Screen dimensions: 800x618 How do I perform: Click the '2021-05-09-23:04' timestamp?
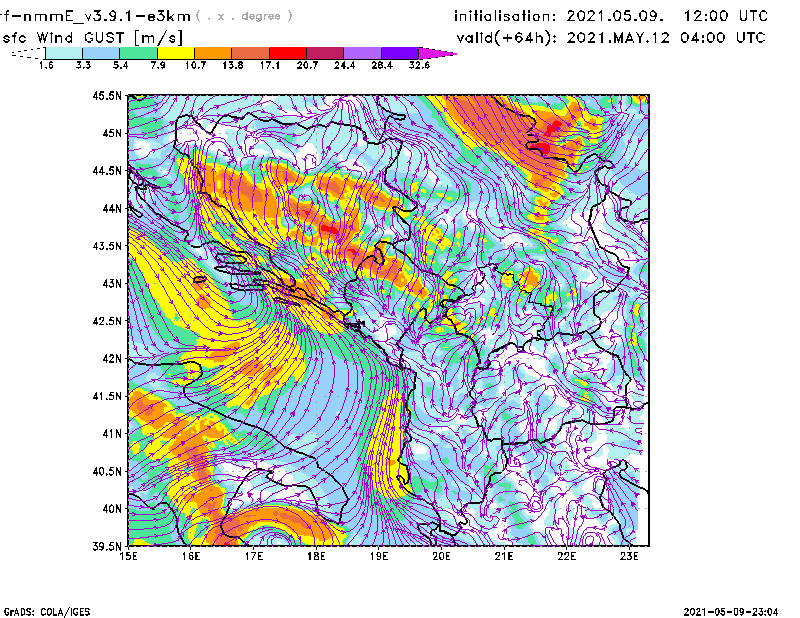click(731, 611)
